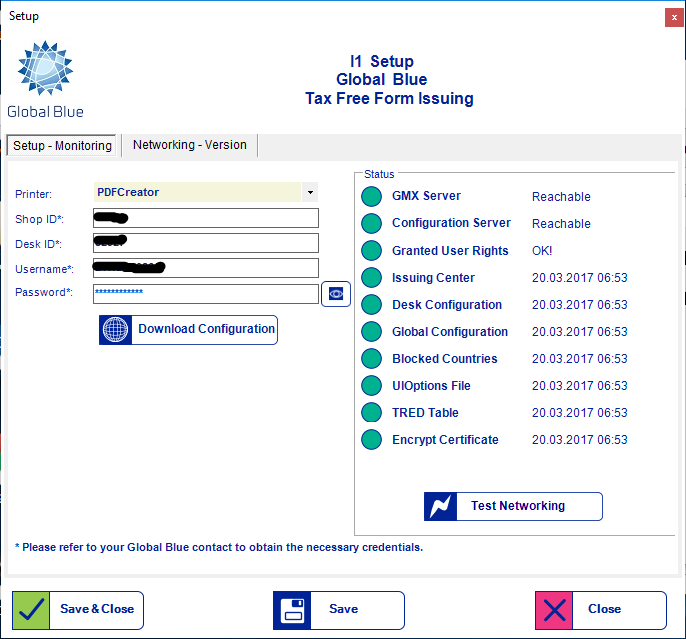Click the Blocked Countries status circle
The image size is (686, 639).
point(372,359)
